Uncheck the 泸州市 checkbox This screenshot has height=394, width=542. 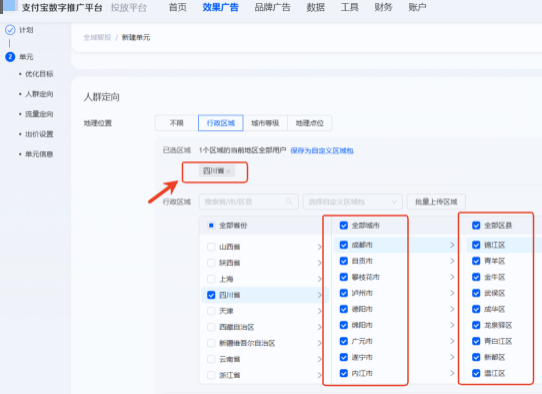(x=344, y=293)
